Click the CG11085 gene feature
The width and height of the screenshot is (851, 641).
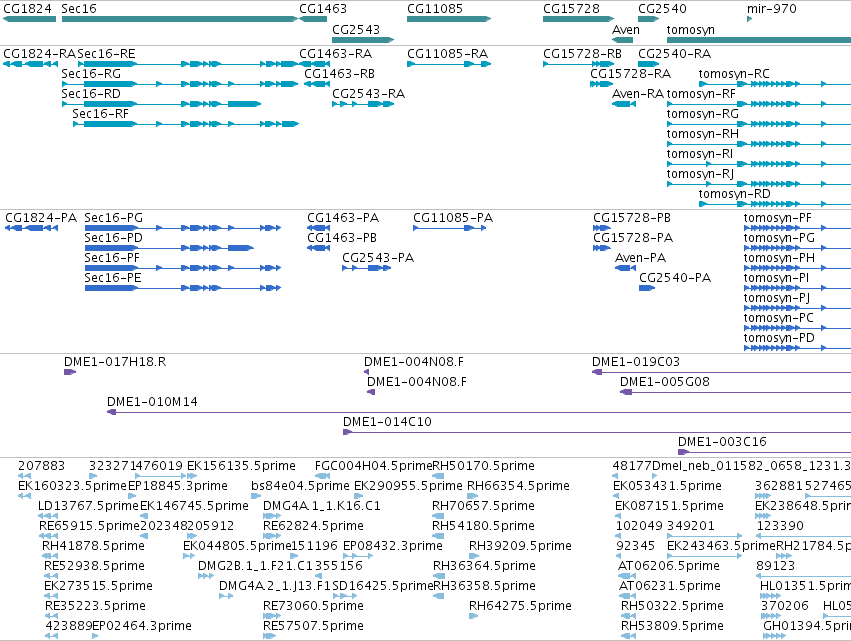click(x=449, y=19)
